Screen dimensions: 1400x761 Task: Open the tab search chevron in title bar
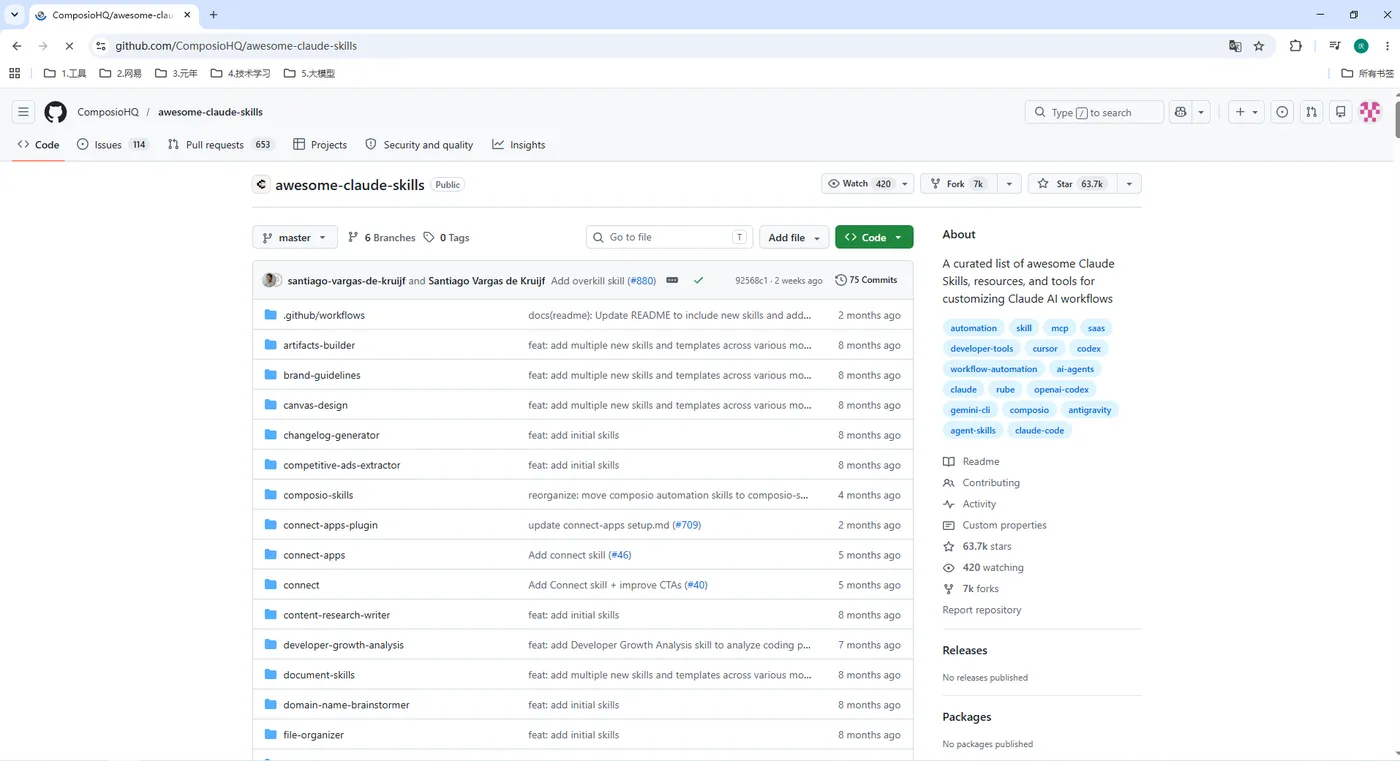(15, 15)
